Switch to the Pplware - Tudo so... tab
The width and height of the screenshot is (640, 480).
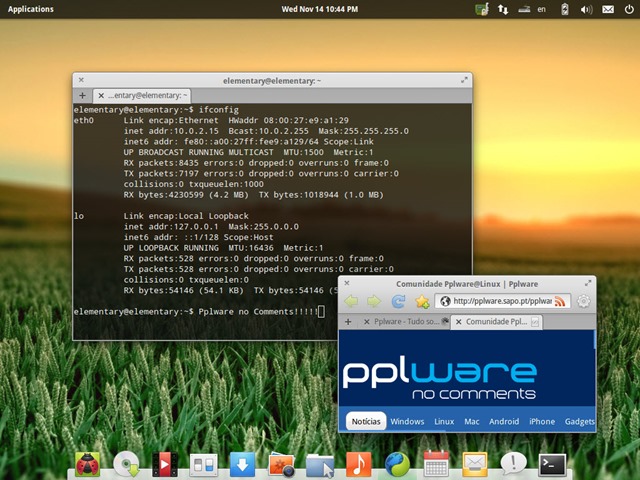(406, 322)
